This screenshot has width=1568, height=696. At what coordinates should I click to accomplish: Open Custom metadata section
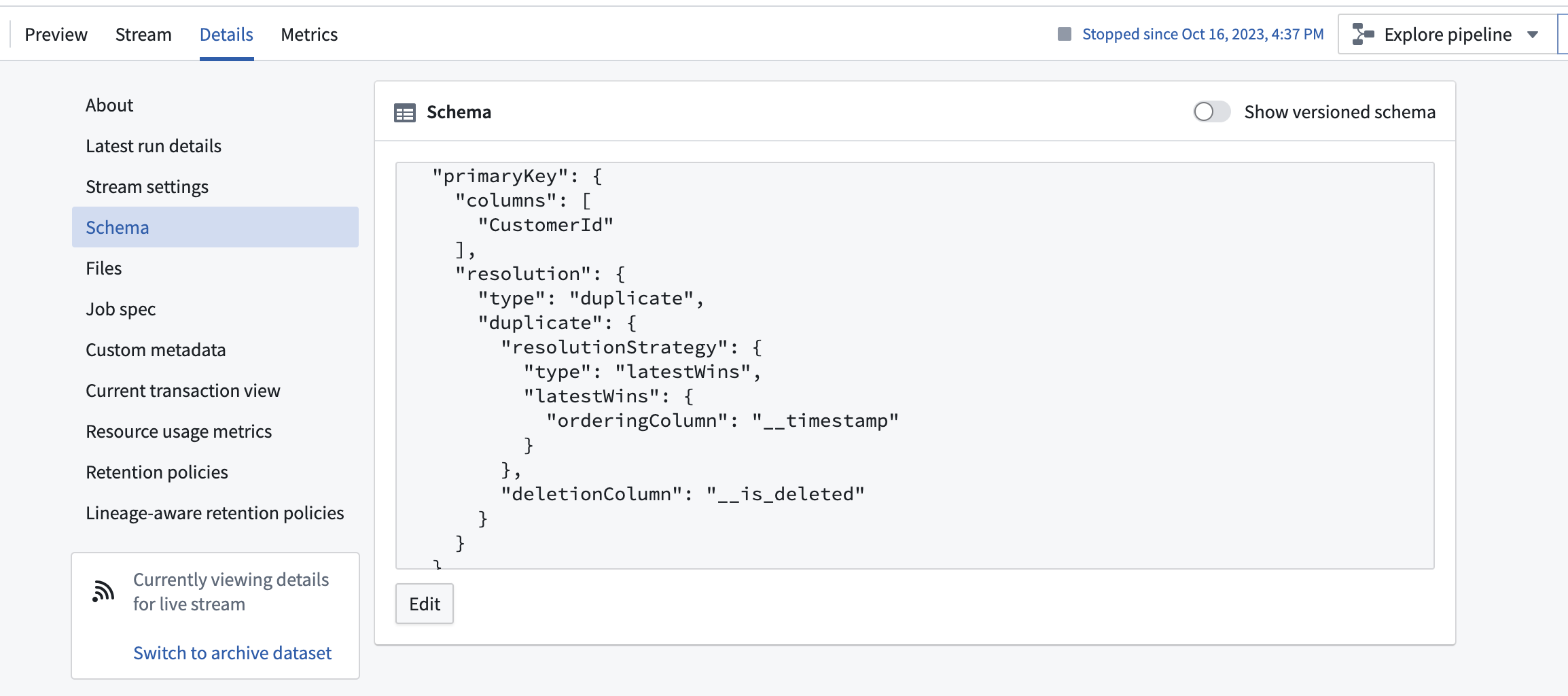tap(156, 349)
